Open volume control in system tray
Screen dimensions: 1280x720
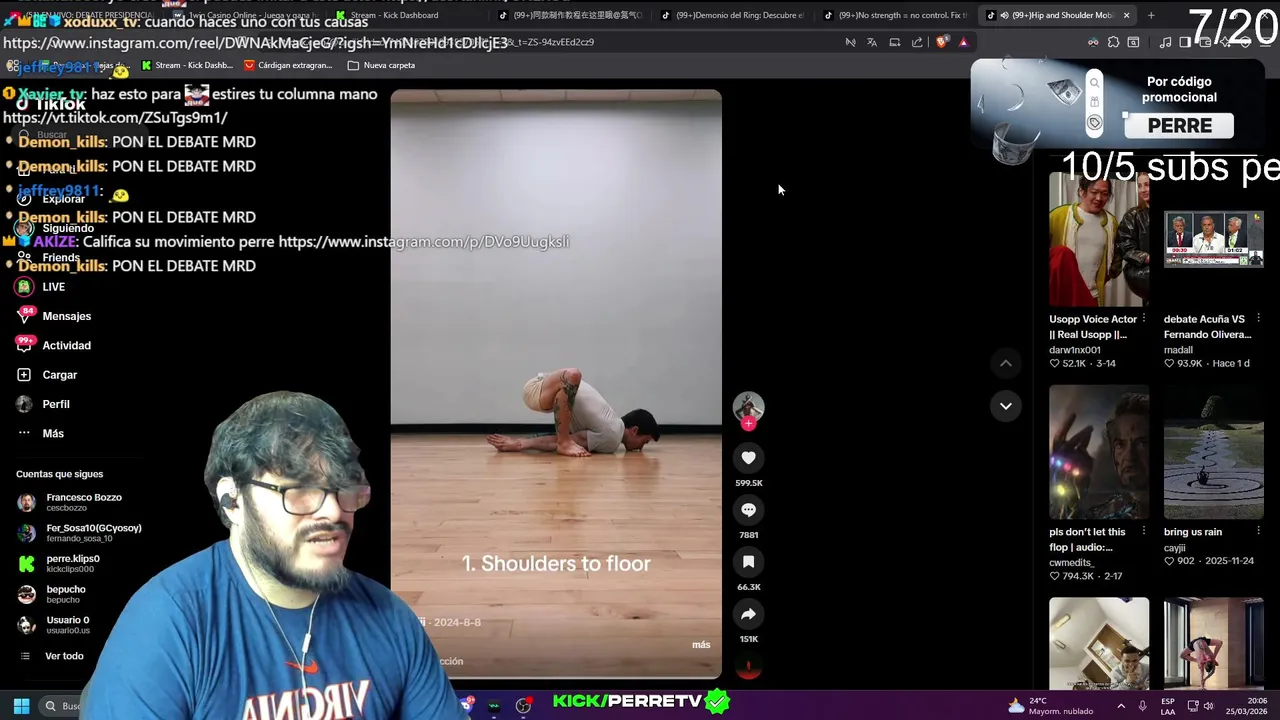1208,706
